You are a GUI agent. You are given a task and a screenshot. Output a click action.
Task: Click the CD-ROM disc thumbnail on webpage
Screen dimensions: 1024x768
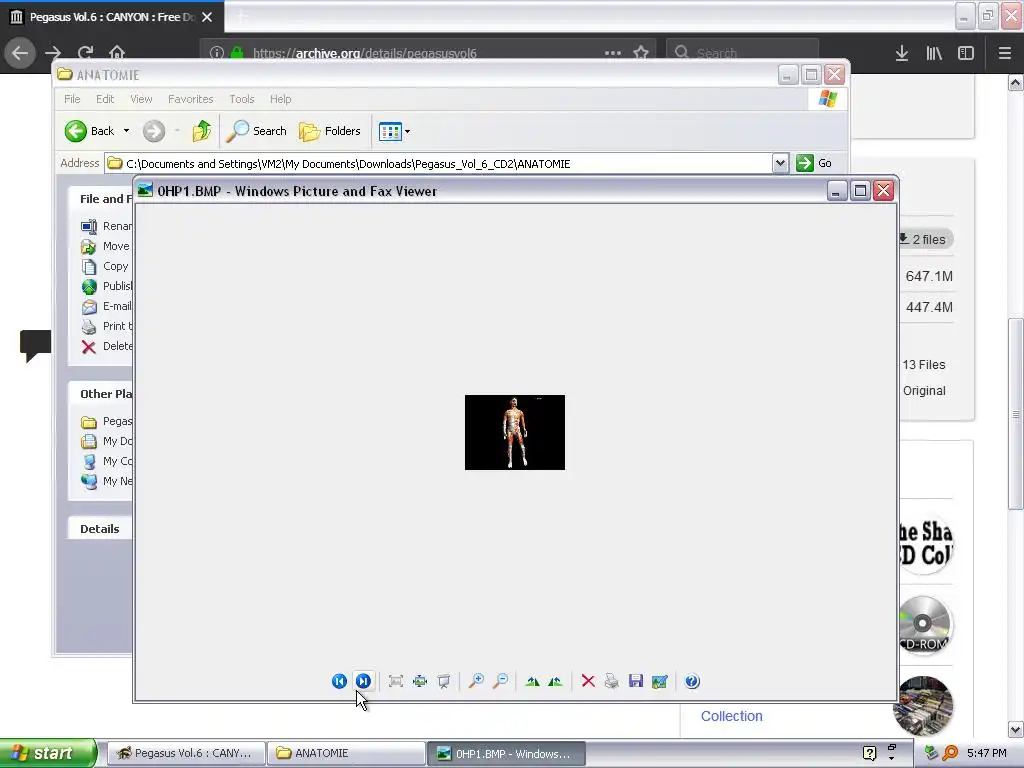pos(925,625)
